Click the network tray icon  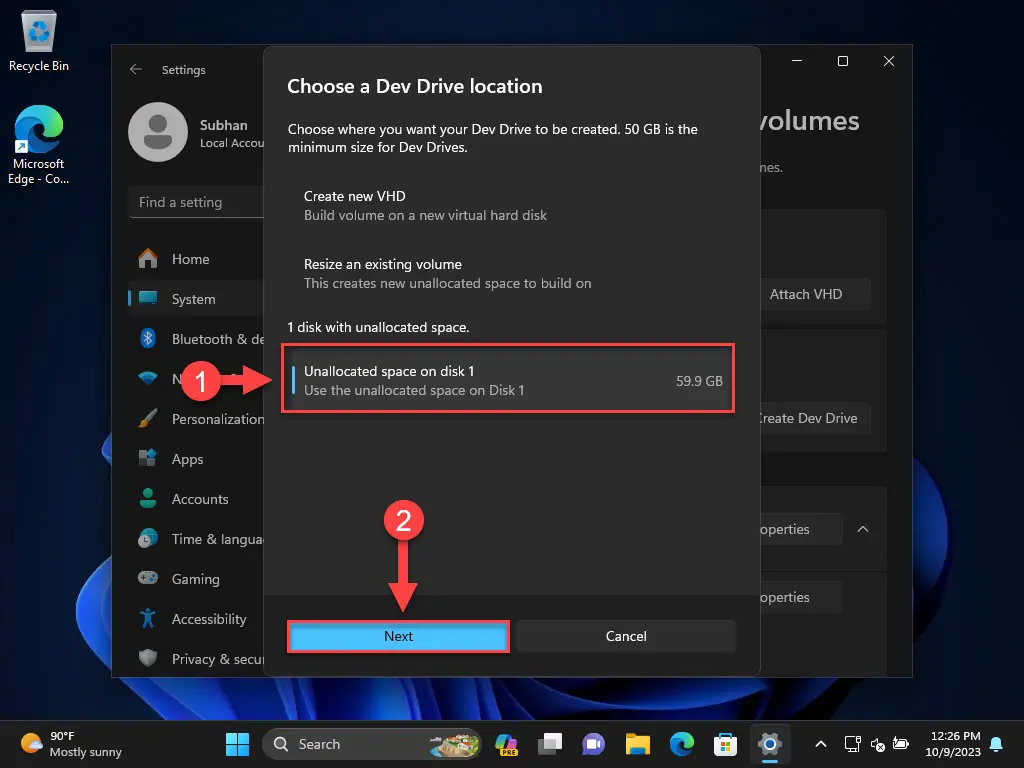click(x=852, y=744)
